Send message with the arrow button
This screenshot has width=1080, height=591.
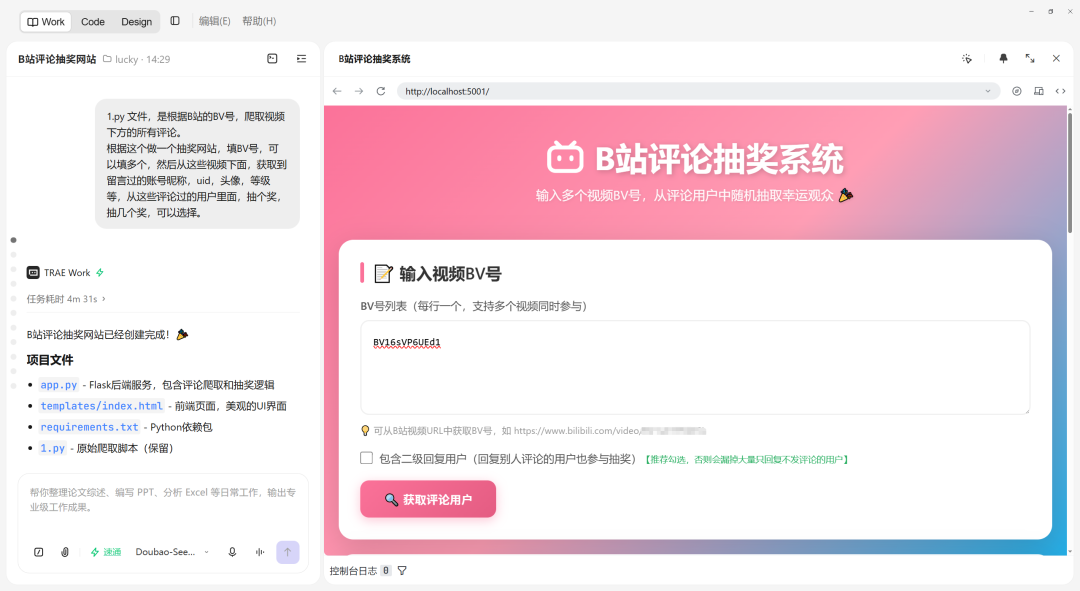(288, 552)
